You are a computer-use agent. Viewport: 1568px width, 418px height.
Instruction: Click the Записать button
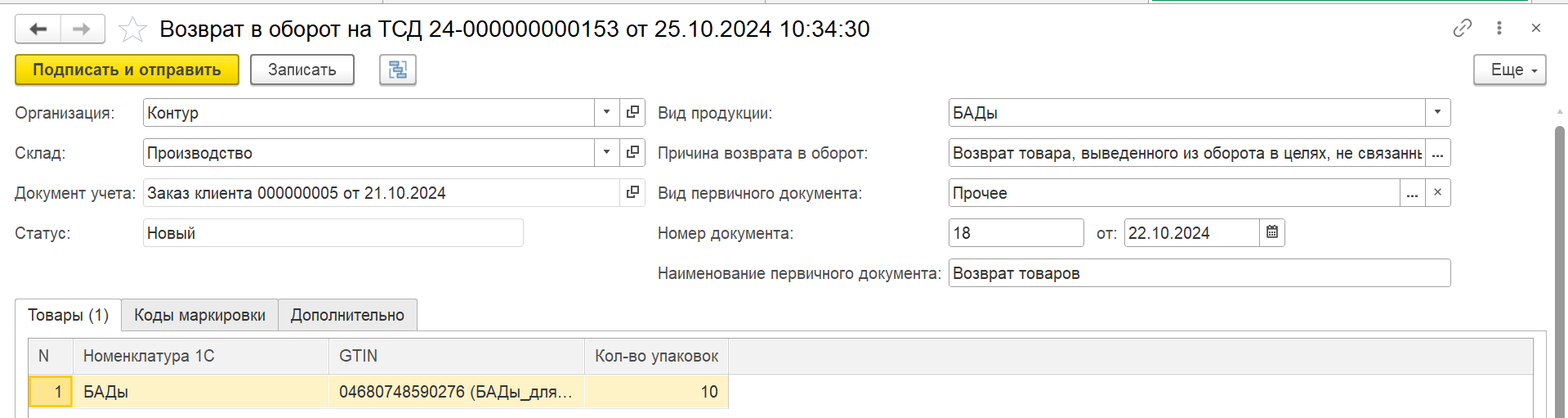coord(302,70)
